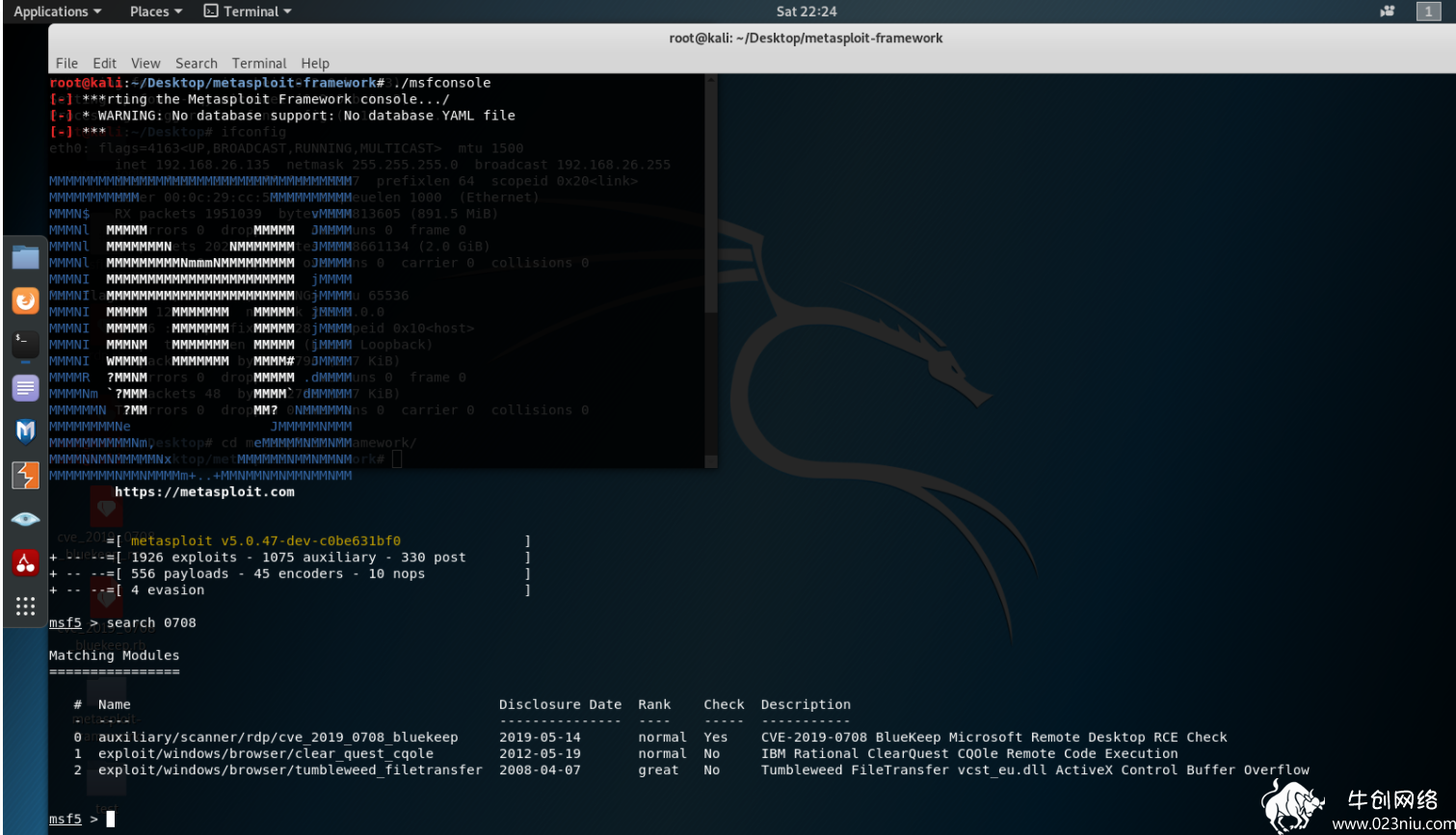The height and width of the screenshot is (835, 1456).
Task: Click the 'Rank' column header
Action: 654,704
